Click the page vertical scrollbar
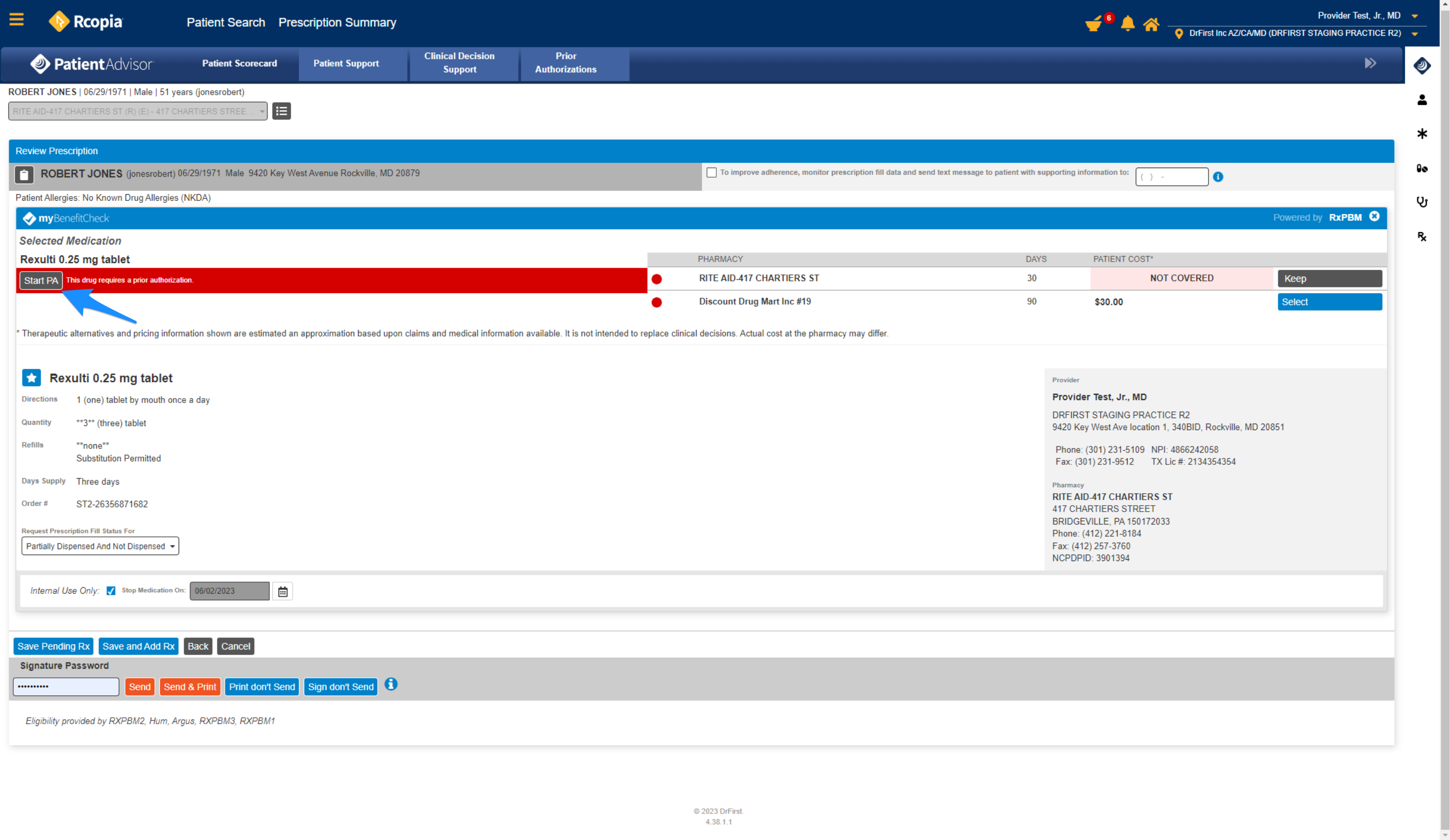This screenshot has width=1450, height=840. (x=1445, y=420)
